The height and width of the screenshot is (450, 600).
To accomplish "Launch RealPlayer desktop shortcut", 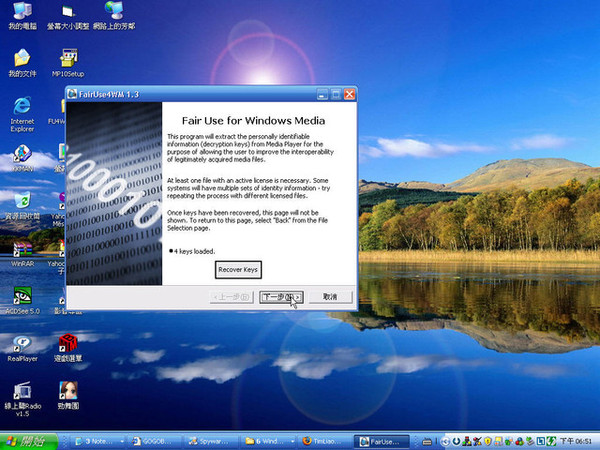I will 23,348.
